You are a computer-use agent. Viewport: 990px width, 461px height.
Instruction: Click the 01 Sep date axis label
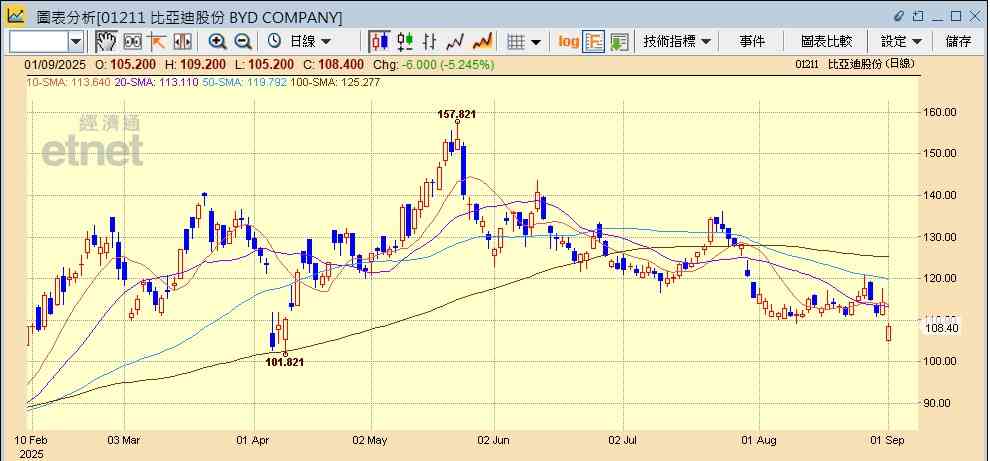click(x=889, y=440)
